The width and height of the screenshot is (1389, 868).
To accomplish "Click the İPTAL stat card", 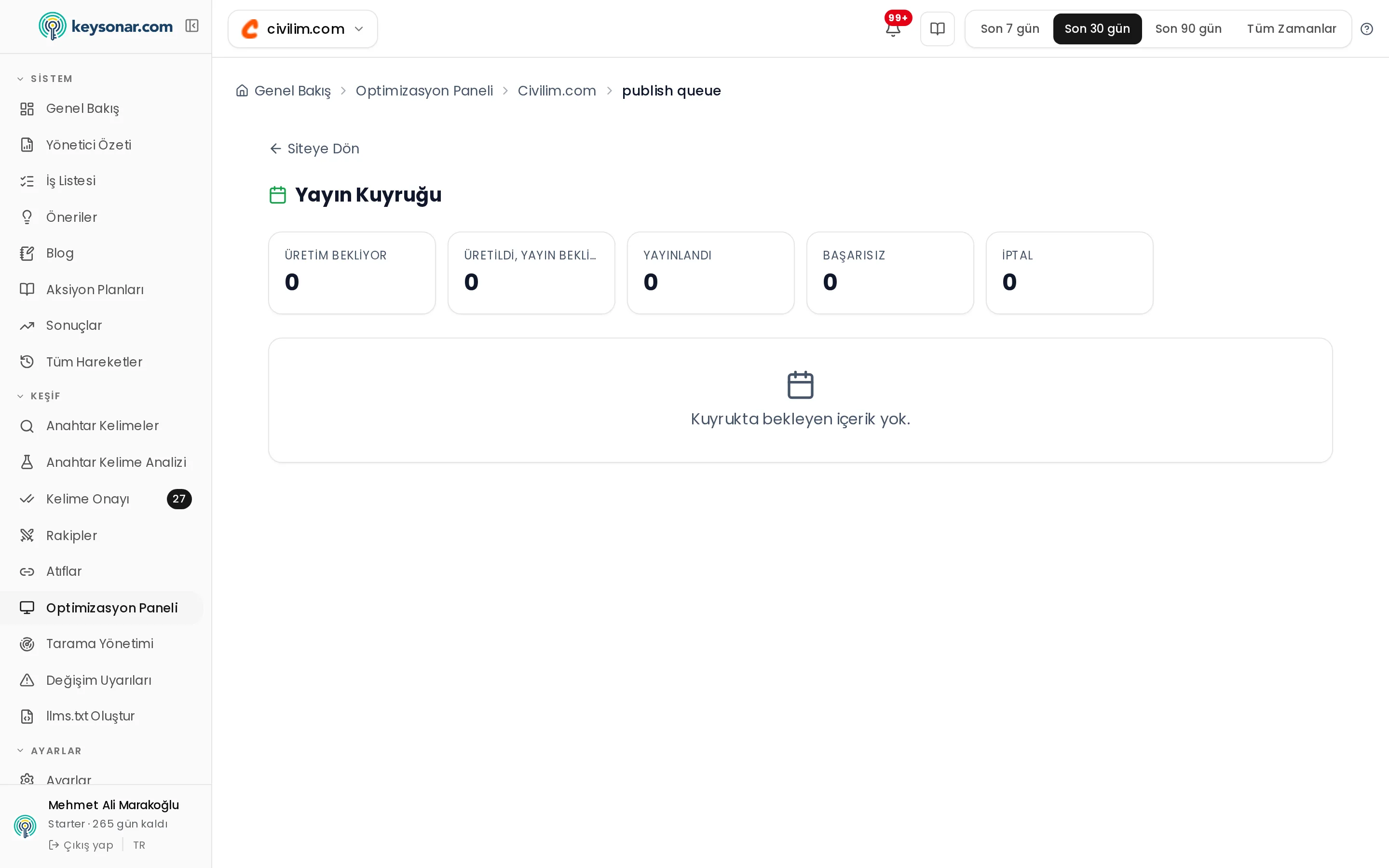I will [1069, 272].
